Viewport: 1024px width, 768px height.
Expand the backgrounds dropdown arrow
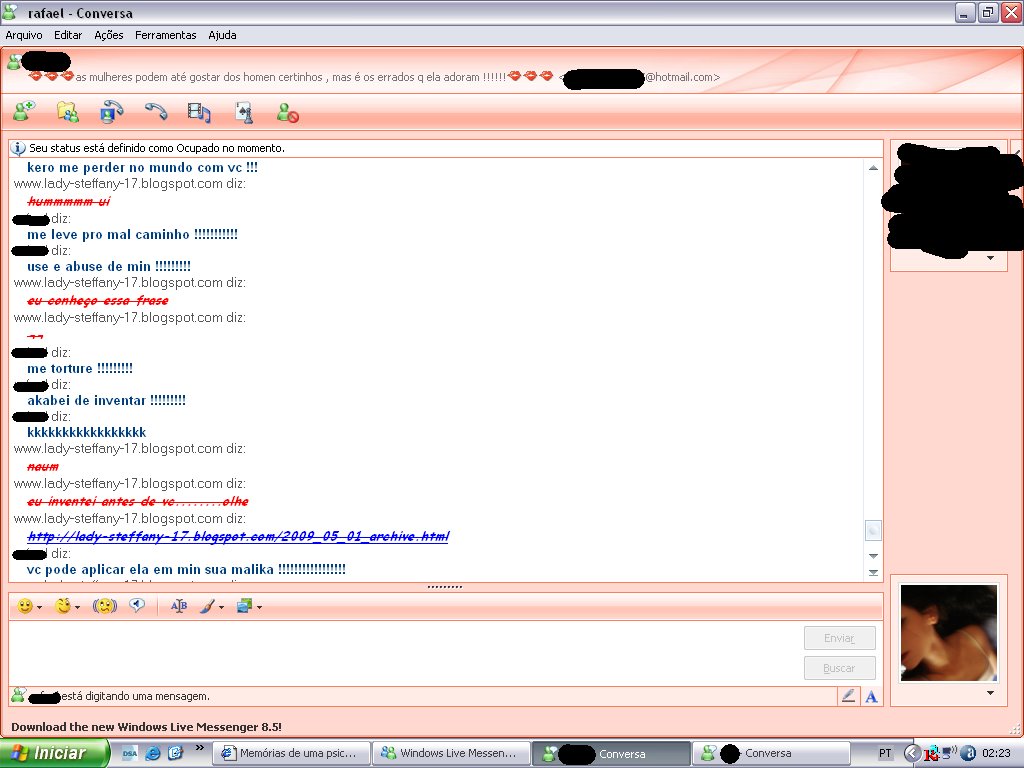coord(259,607)
